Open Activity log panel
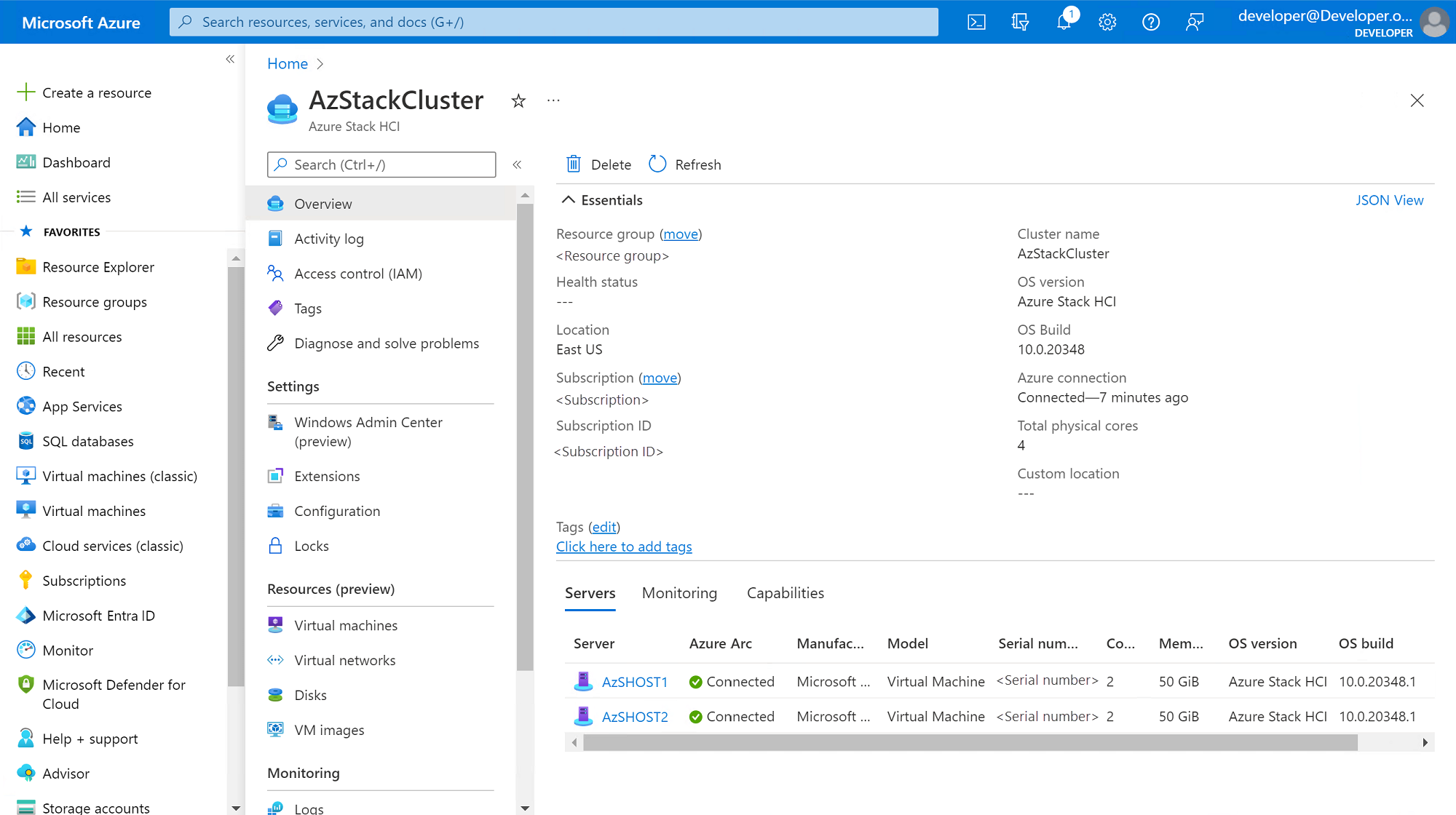The height and width of the screenshot is (815, 1456). pyautogui.click(x=329, y=238)
